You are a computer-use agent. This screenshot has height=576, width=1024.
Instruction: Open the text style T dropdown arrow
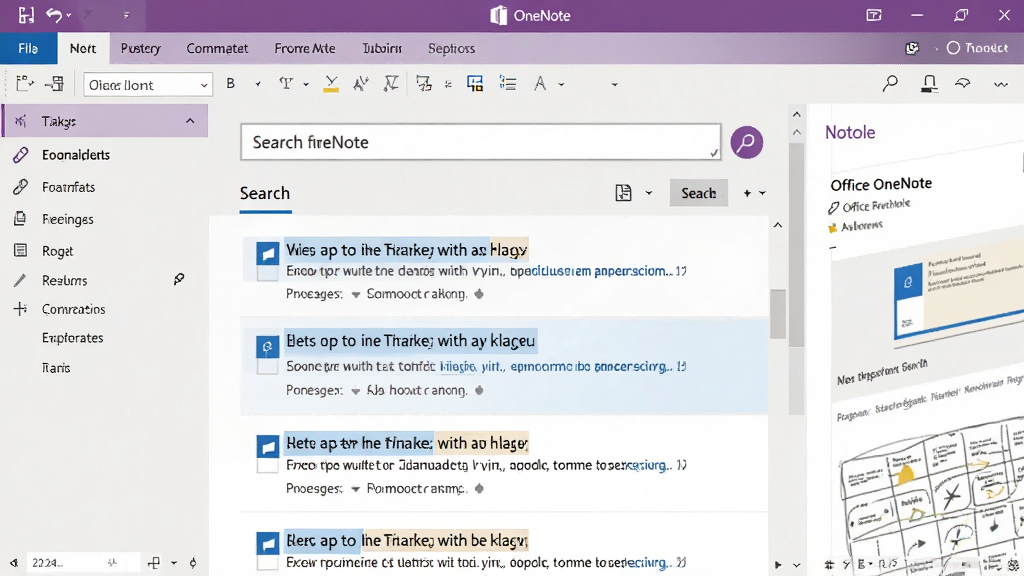306,84
